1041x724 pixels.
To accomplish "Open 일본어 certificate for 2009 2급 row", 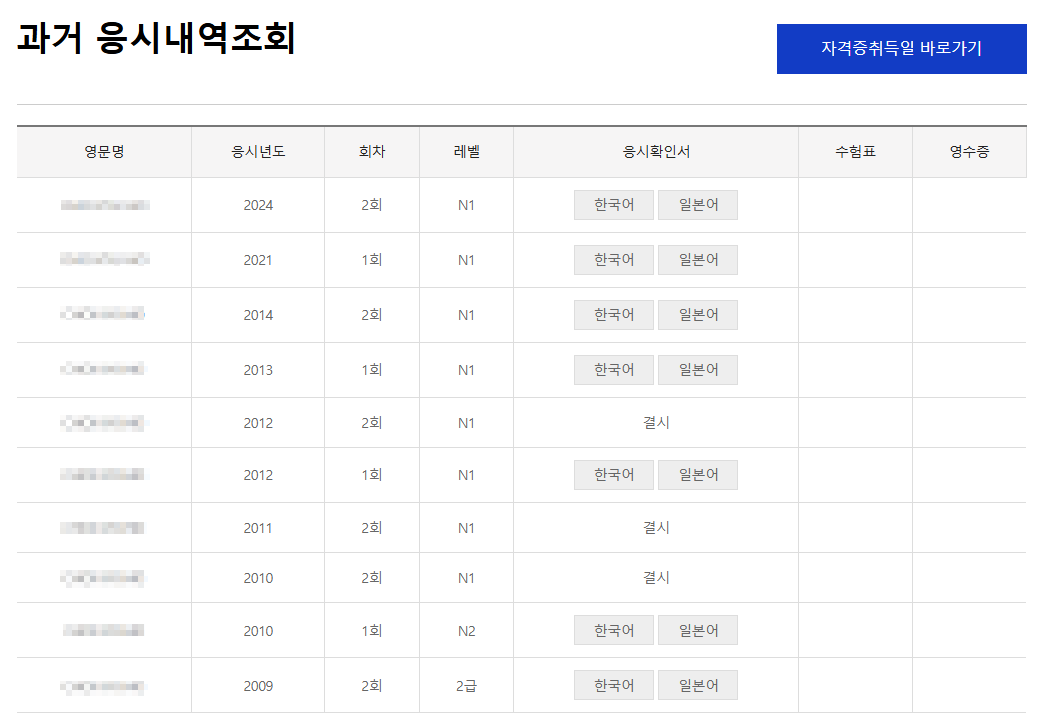I will [698, 686].
